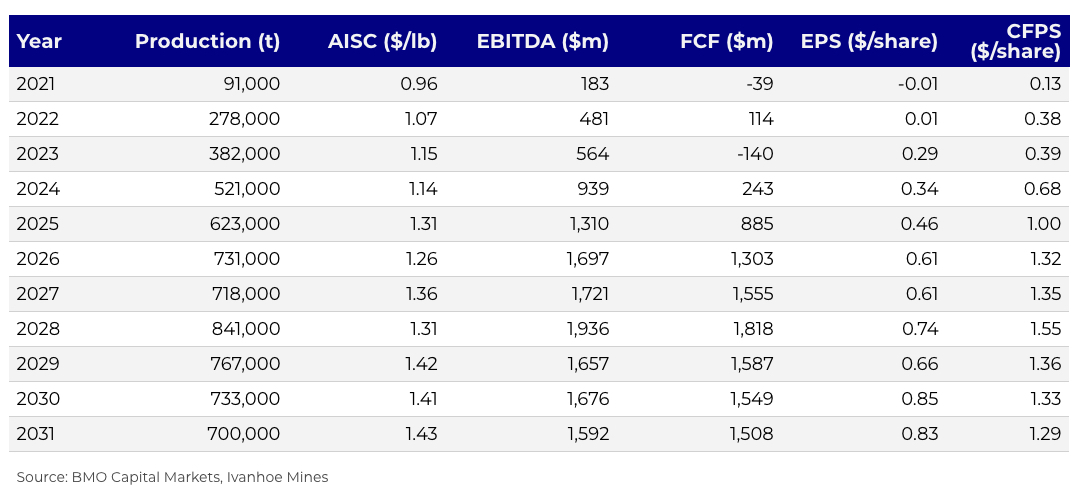Select the AISC ($/lb) header cell
The height and width of the screenshot is (497, 1083).
tap(382, 41)
